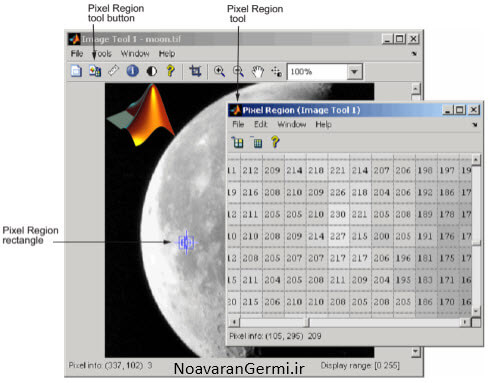Click the pixel cell with value 170
This screenshot has height=383, width=489.
(447, 302)
